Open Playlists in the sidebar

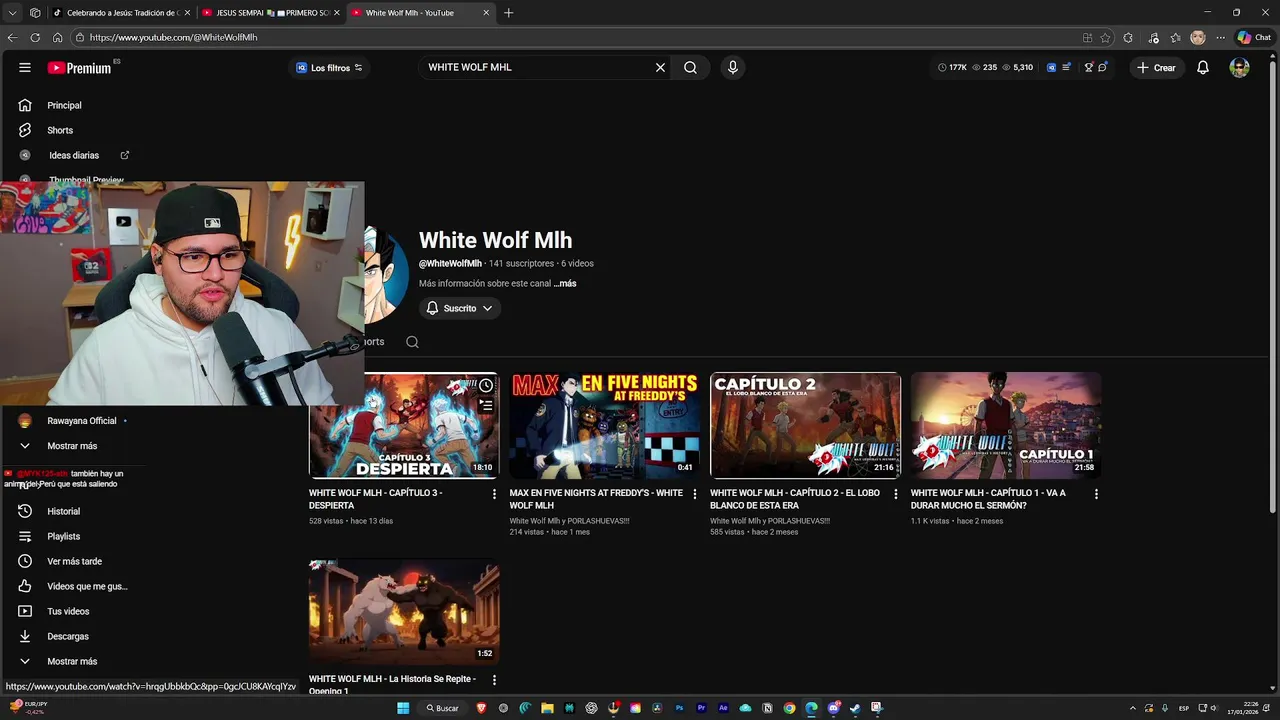(63, 536)
